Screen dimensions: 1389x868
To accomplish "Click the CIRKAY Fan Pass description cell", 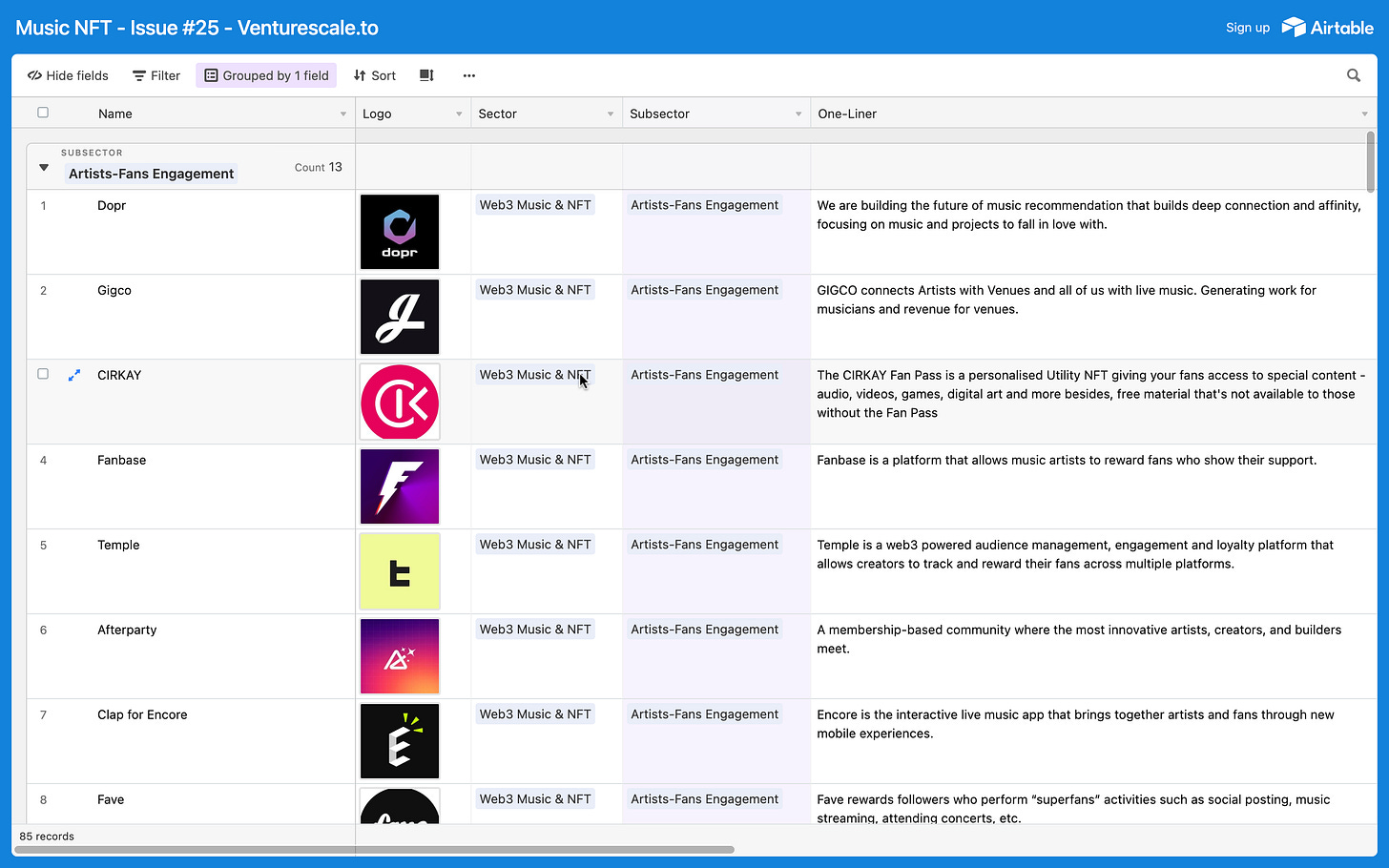I will pyautogui.click(x=1093, y=402).
